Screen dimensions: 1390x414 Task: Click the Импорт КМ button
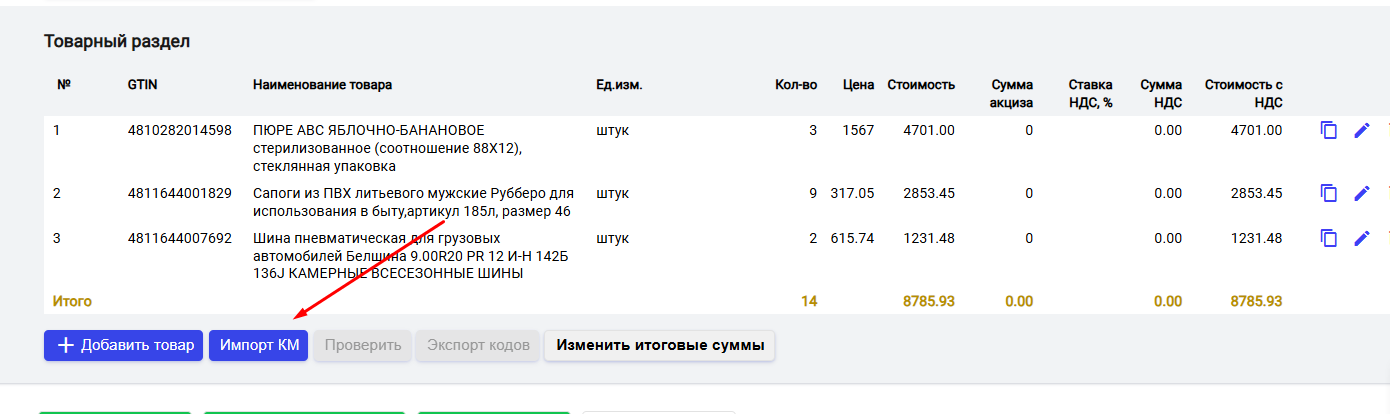[258, 346]
